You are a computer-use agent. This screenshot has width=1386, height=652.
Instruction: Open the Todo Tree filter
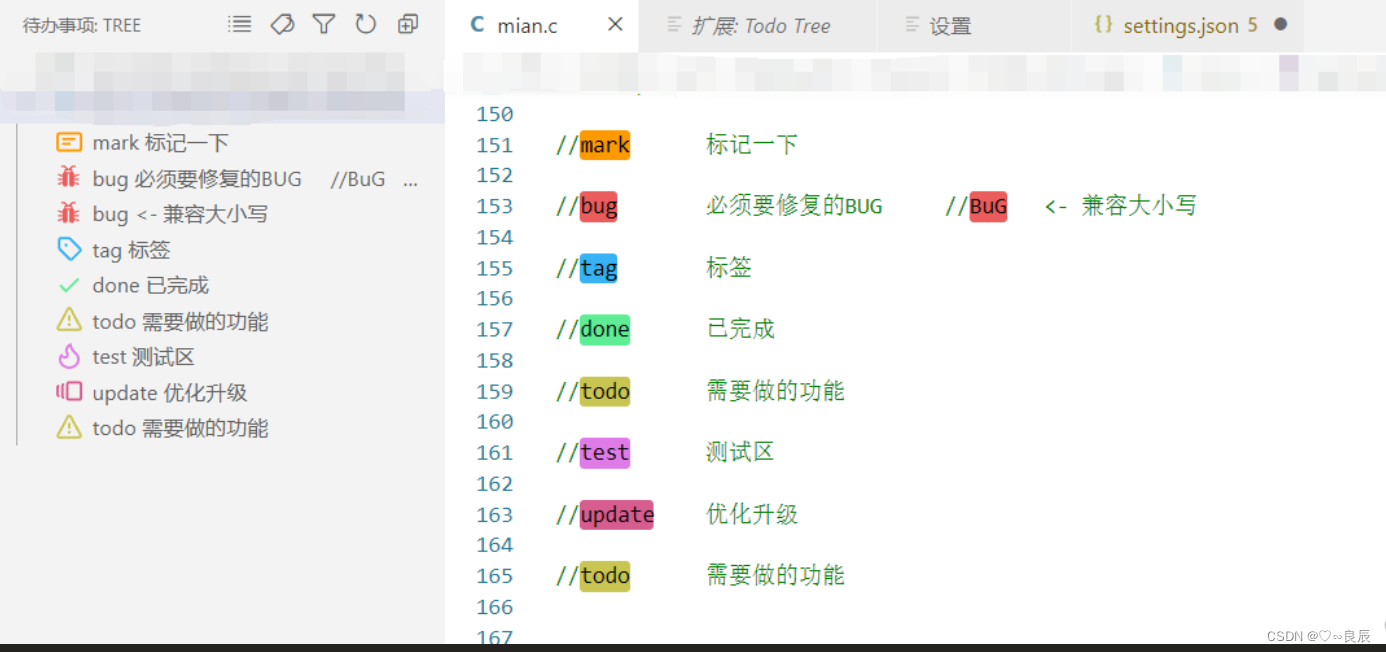pyautogui.click(x=323, y=24)
